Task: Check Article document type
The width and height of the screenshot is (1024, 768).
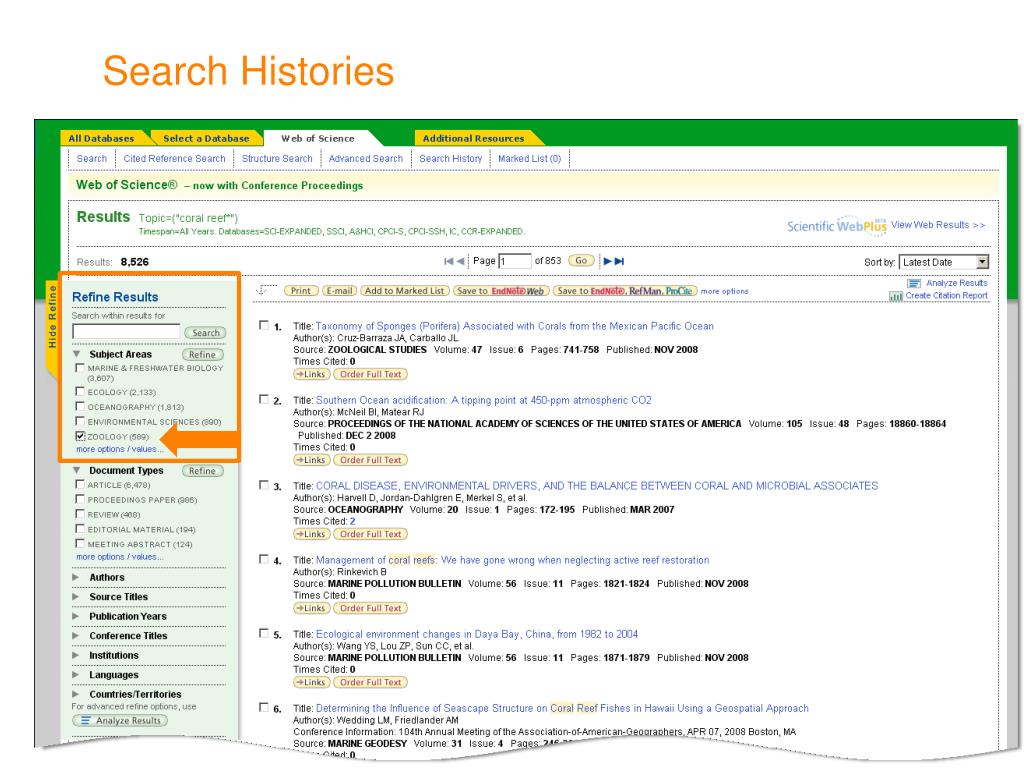Action: [80, 485]
